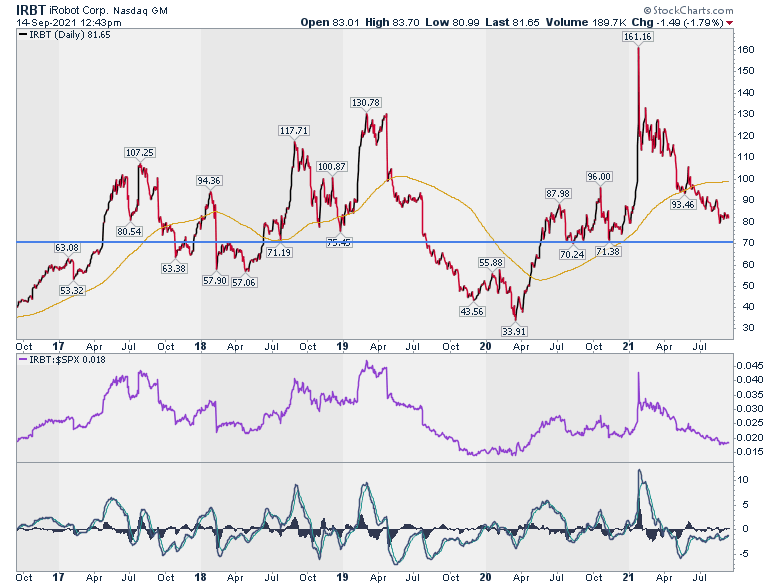The image size is (780, 586).
Task: Click the 21 year label on bottom axis
Action: tap(628, 577)
